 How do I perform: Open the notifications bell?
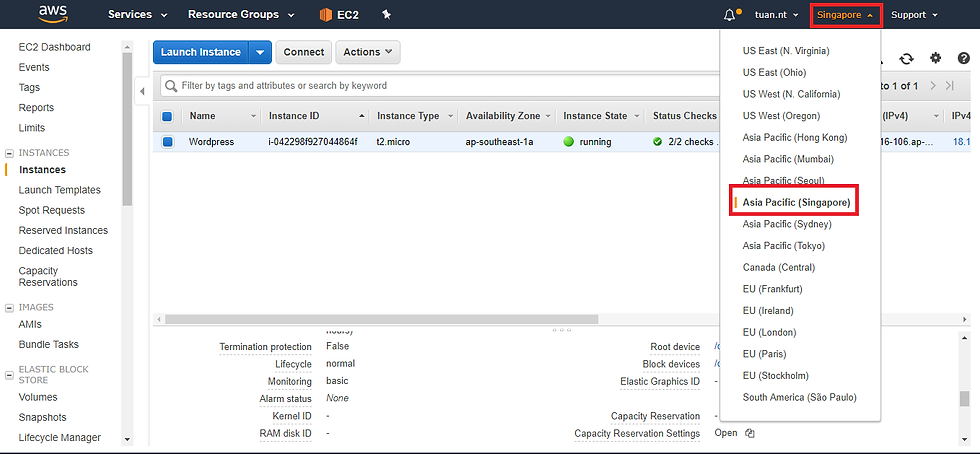[729, 14]
